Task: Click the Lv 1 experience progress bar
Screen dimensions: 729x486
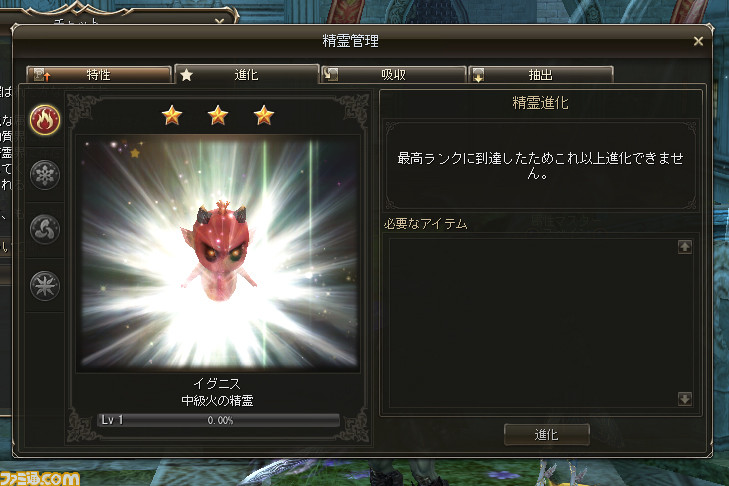Action: tap(219, 420)
